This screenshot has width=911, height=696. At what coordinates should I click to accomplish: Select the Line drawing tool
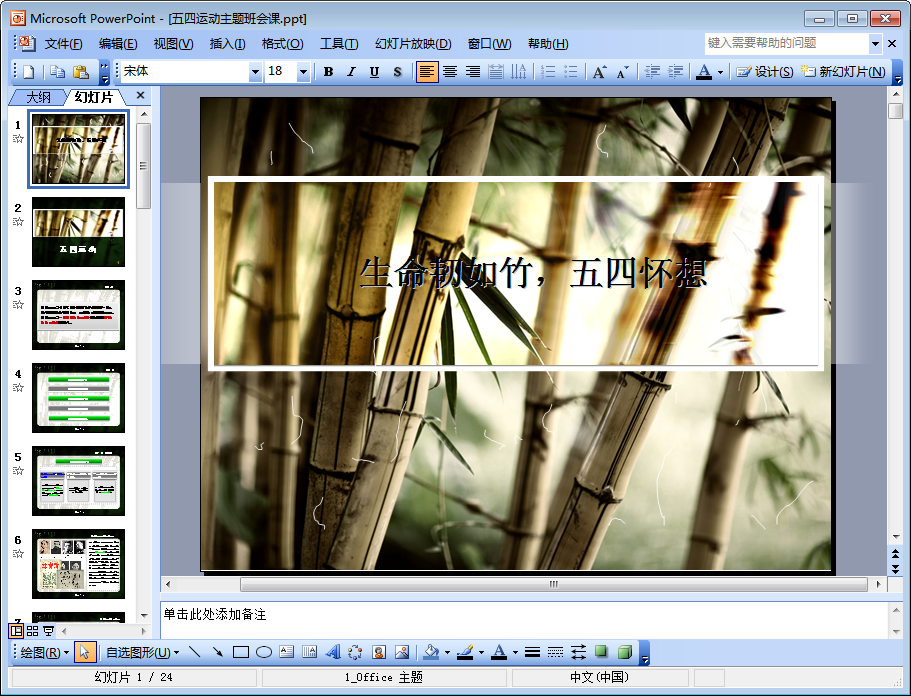(x=195, y=652)
